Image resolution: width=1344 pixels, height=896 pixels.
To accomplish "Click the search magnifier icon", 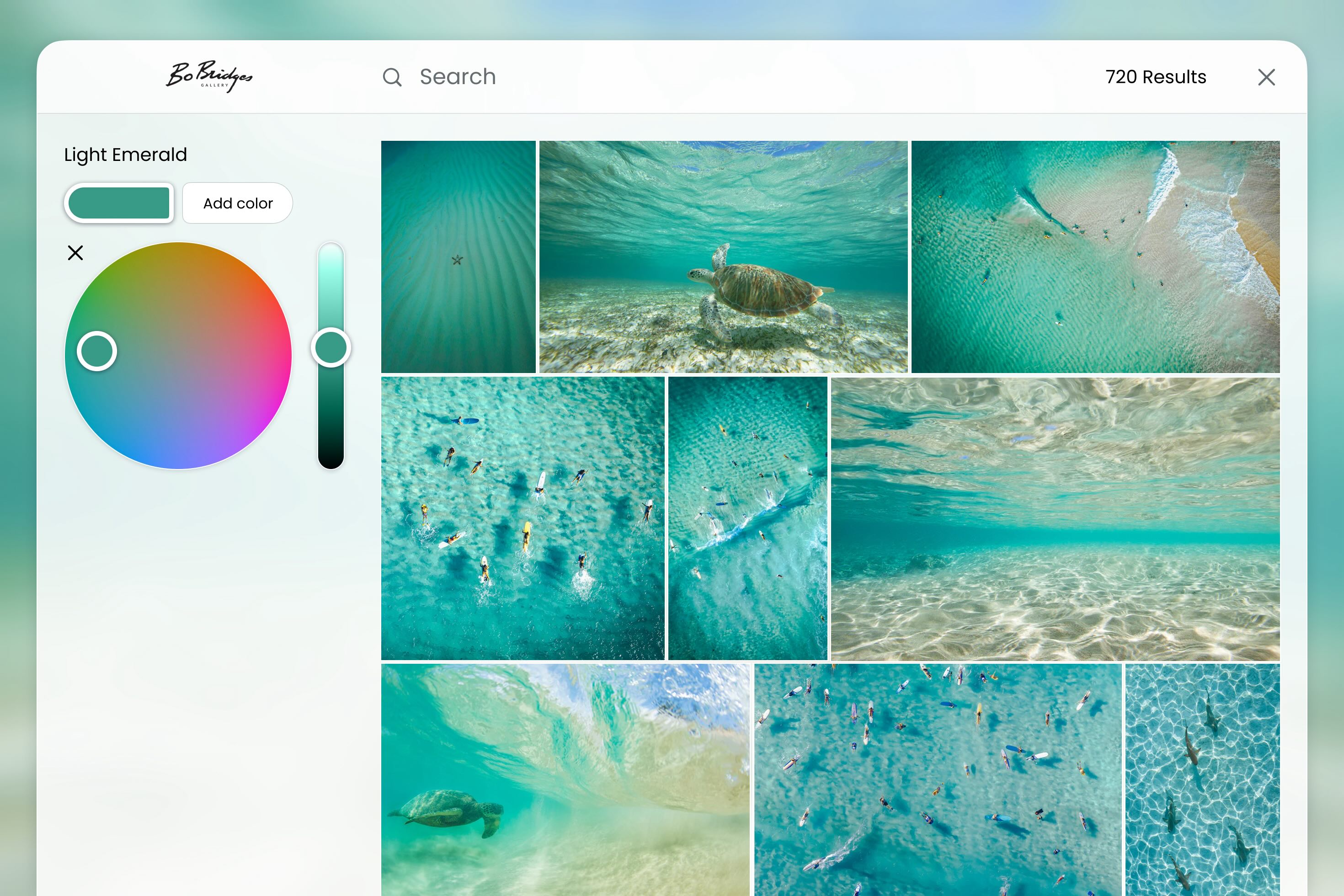I will [x=392, y=77].
